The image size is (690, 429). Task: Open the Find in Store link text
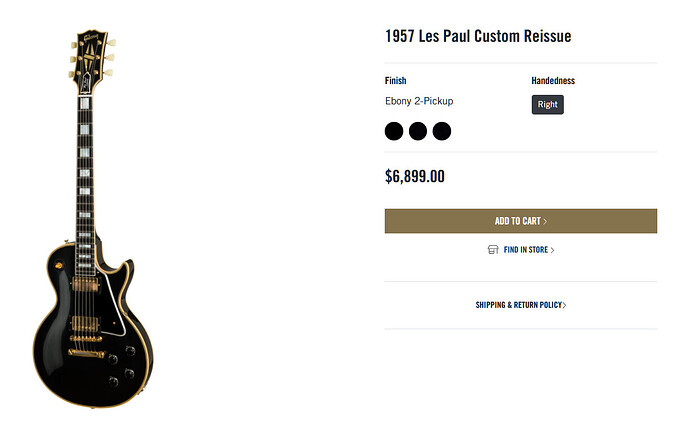[526, 250]
